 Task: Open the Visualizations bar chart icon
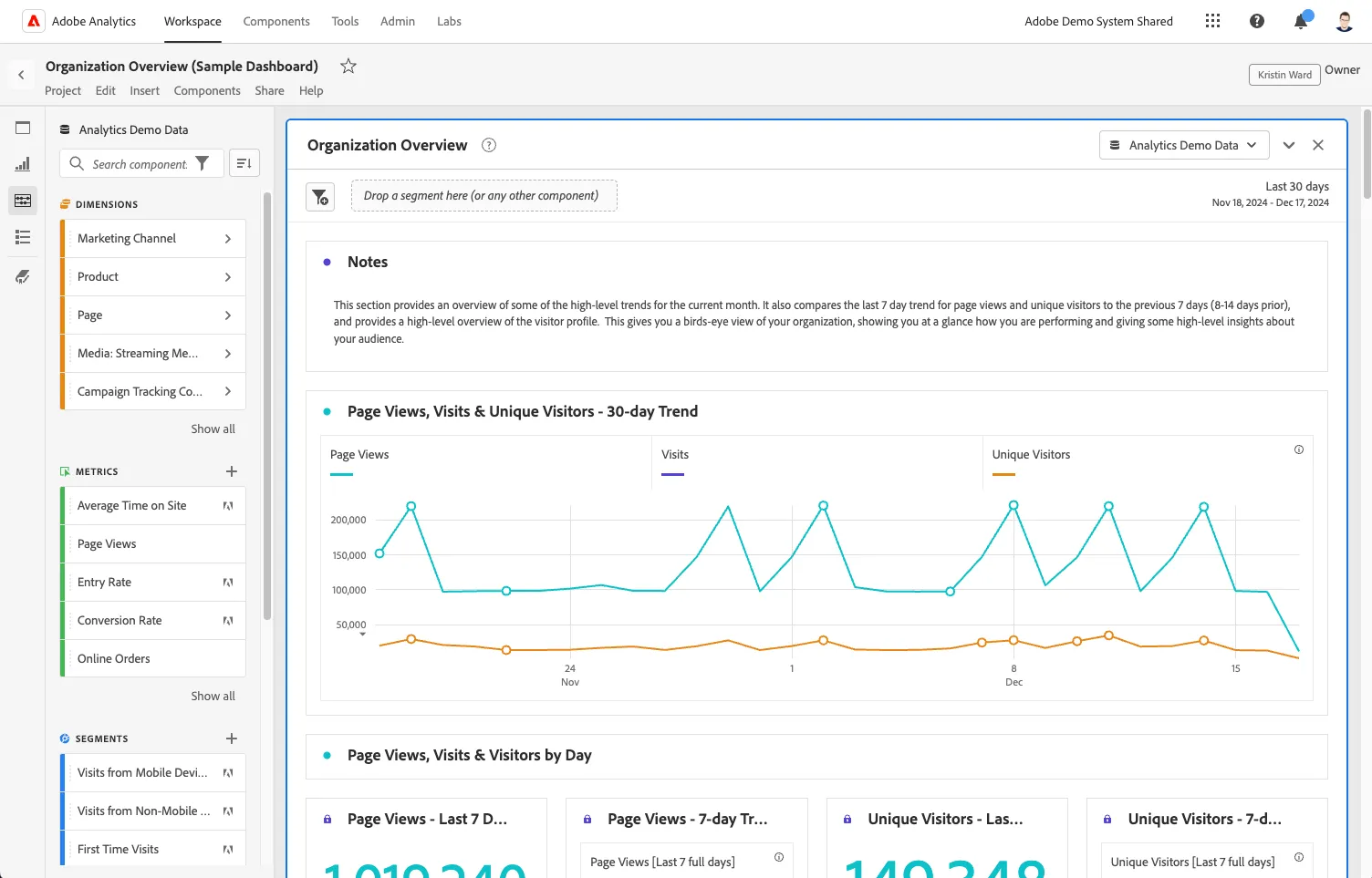click(23, 164)
